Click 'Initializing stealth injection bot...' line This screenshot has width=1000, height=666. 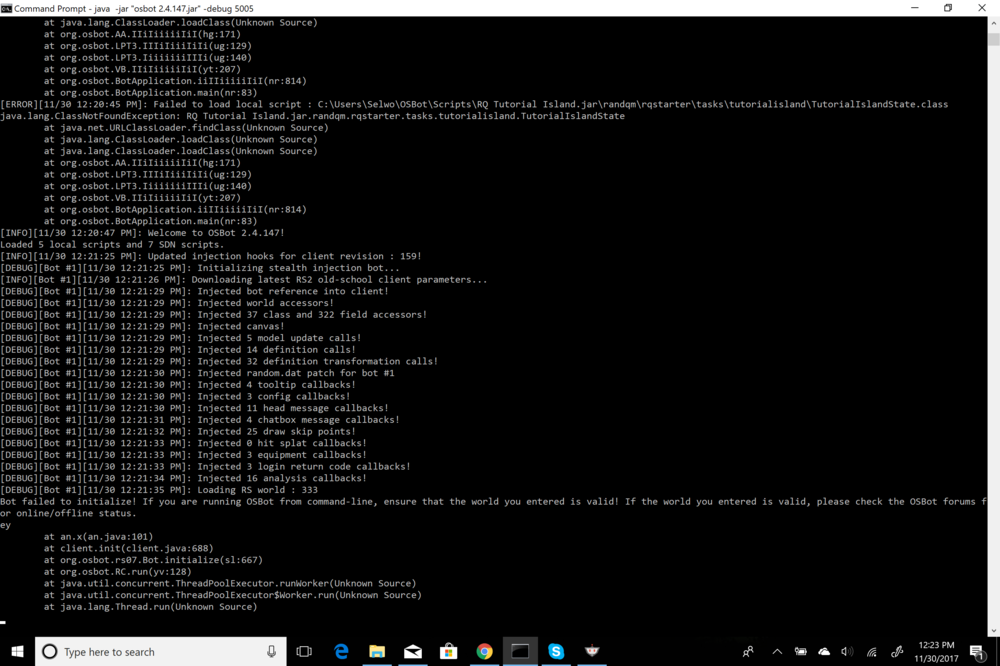200,268
